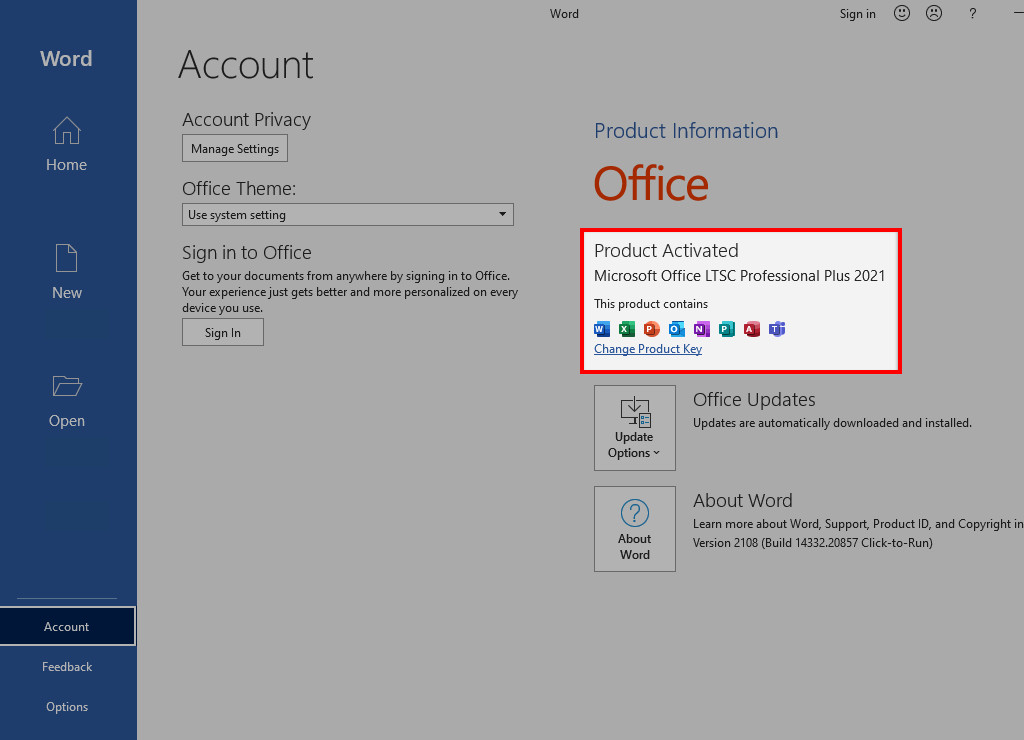Send a frown feedback face icon
The width and height of the screenshot is (1024, 740).
point(934,13)
